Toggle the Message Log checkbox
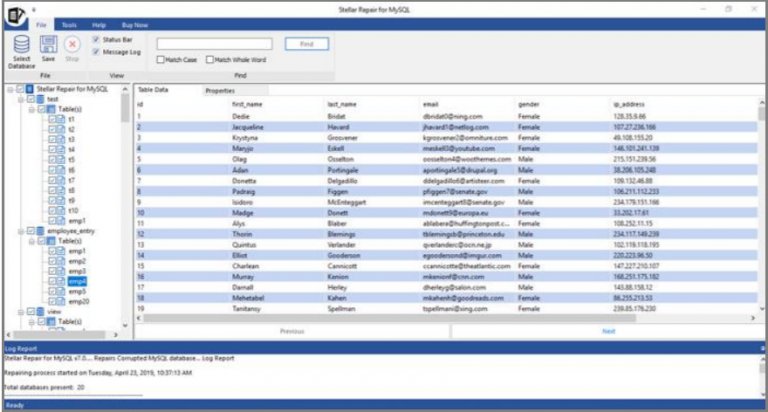The height and width of the screenshot is (412, 768). (96, 51)
